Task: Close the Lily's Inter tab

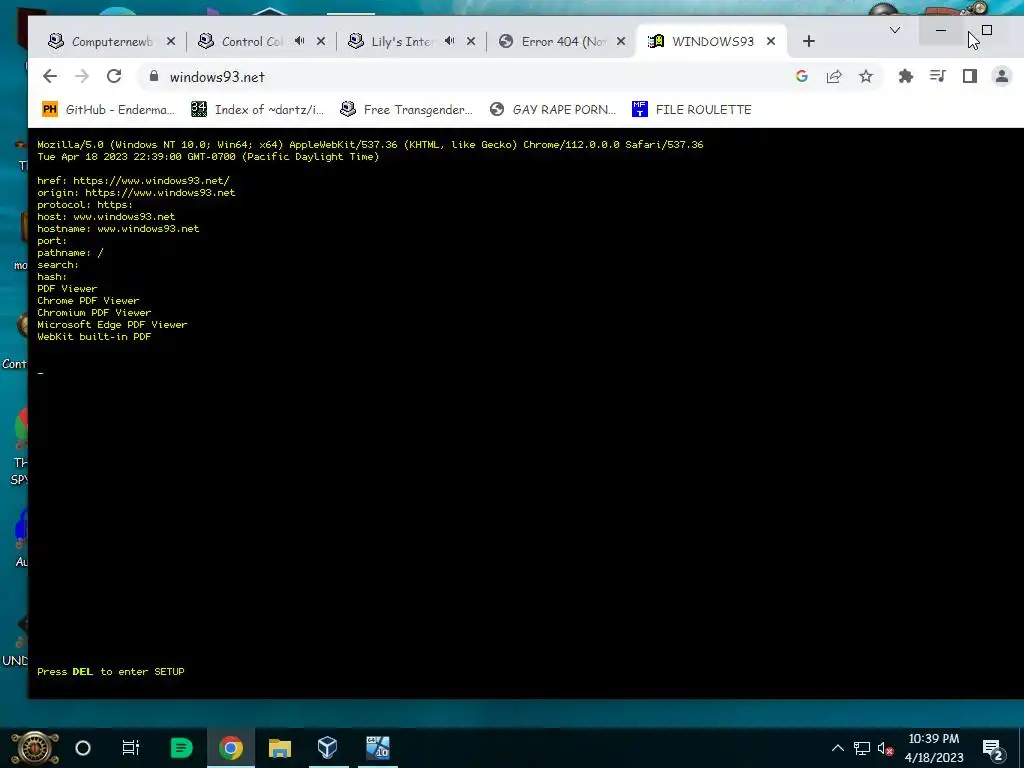Action: (x=471, y=41)
